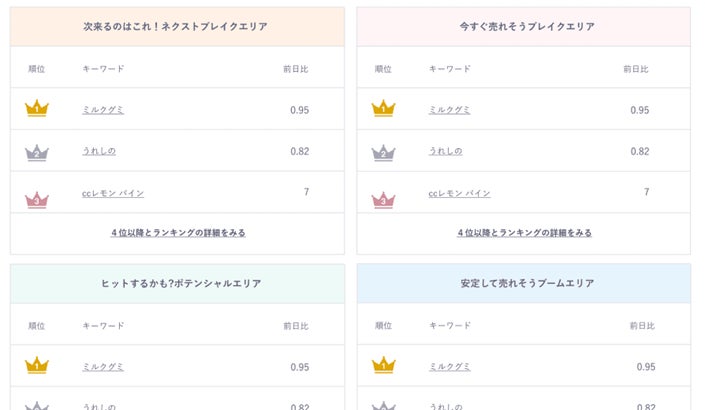Viewport: 705px width, 410px height.
Task: Click 前日比 column header in ブレイクエリア
Action: point(635,69)
